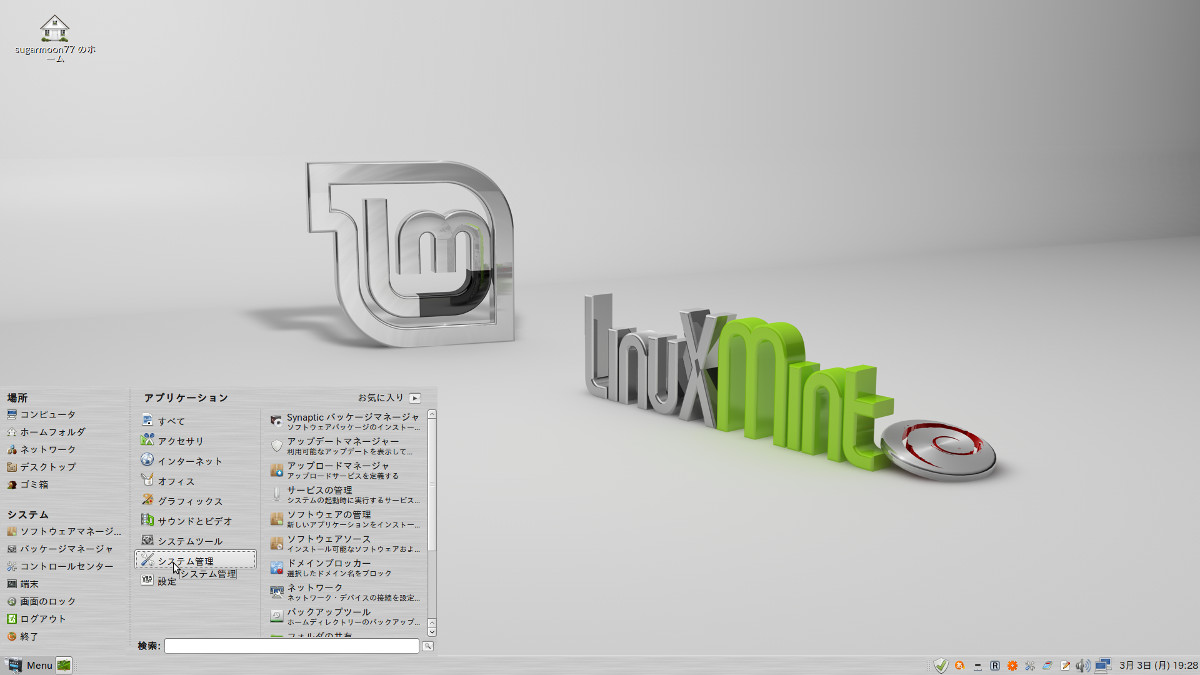Launch バックアップツール

(345, 616)
